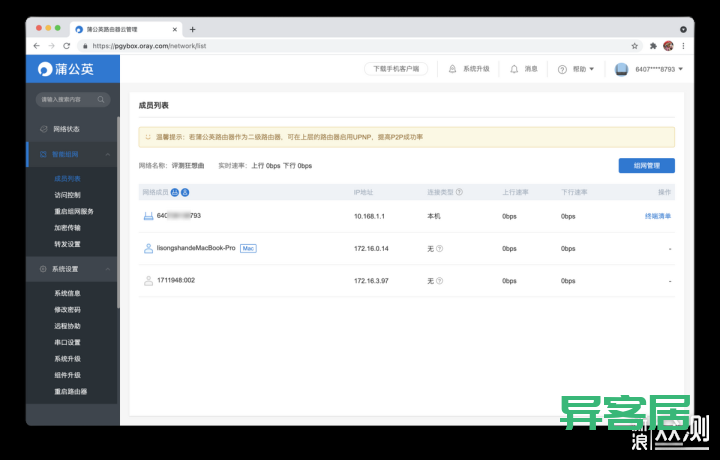
Task: Click the 上行速率 column header
Action: 515,192
